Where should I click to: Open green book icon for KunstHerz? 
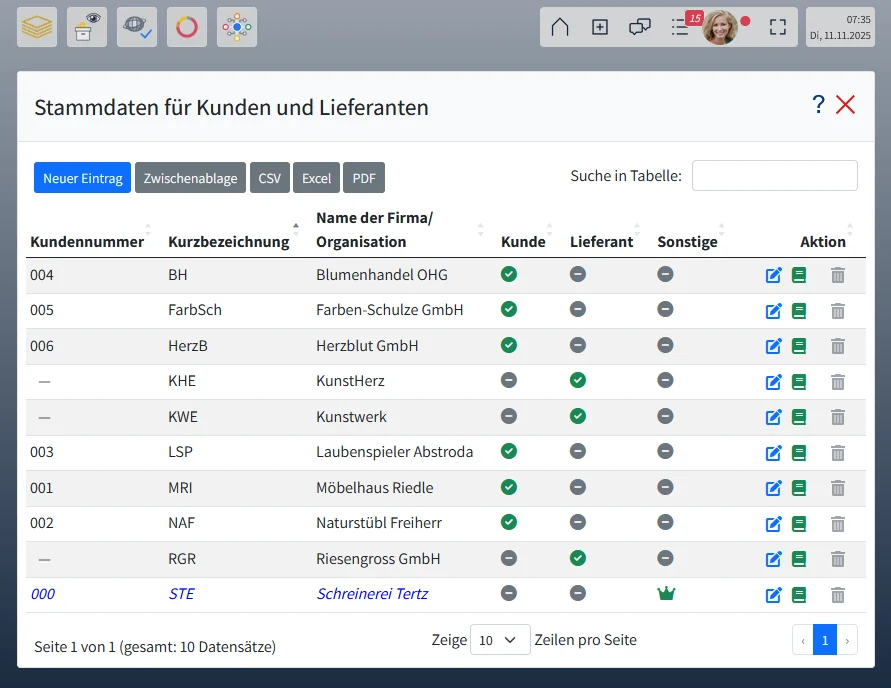point(799,382)
